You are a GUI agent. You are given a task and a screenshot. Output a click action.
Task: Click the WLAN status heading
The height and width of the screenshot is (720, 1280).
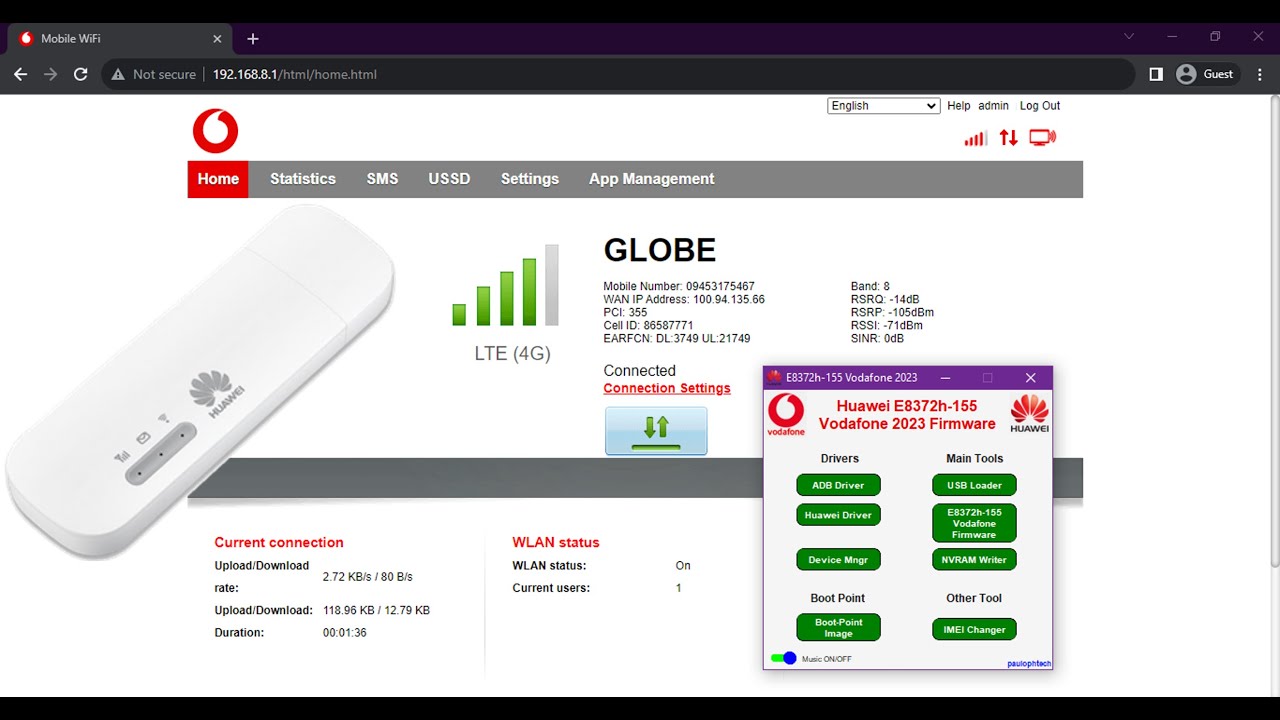(556, 542)
